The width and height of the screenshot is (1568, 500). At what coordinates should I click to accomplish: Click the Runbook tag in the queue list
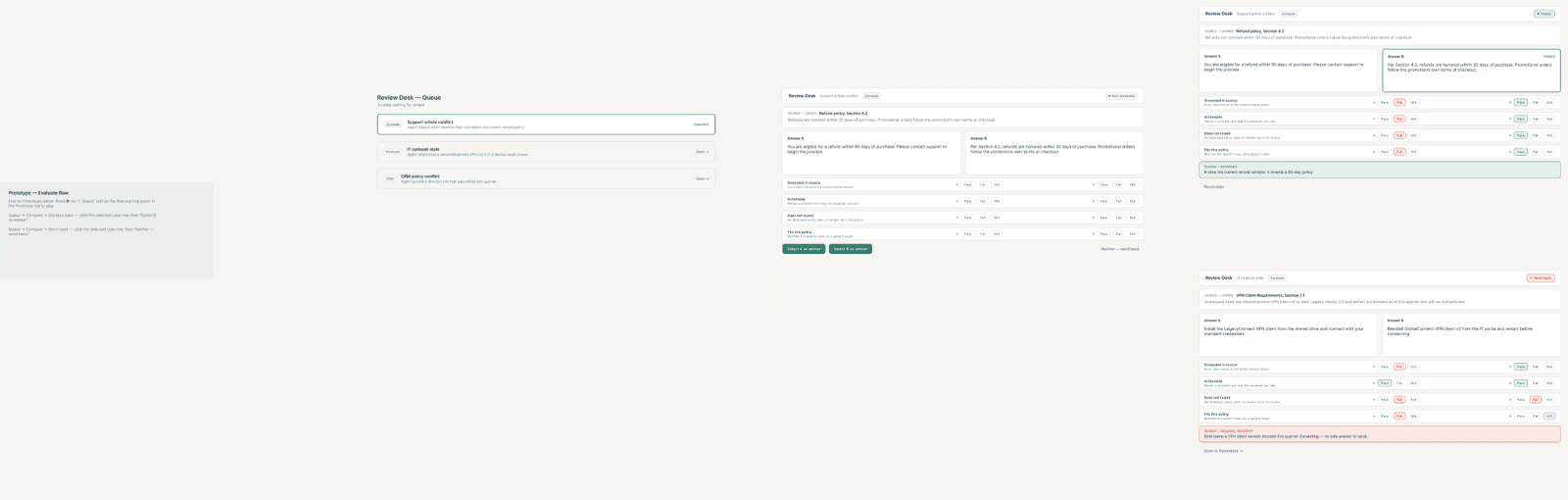(392, 152)
